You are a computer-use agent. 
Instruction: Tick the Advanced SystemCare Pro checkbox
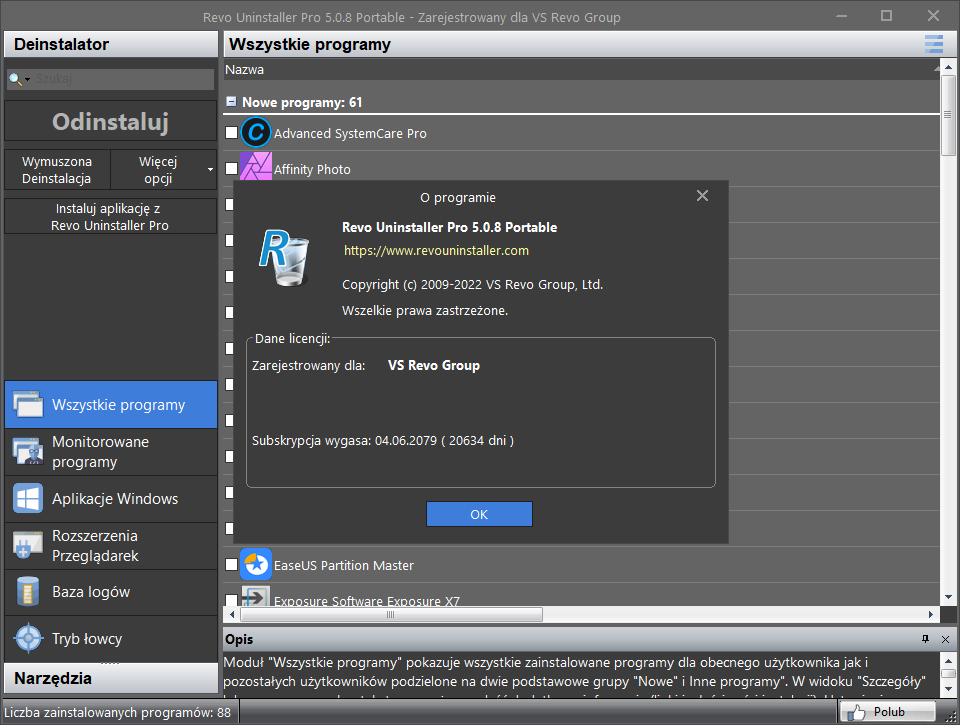click(x=231, y=132)
